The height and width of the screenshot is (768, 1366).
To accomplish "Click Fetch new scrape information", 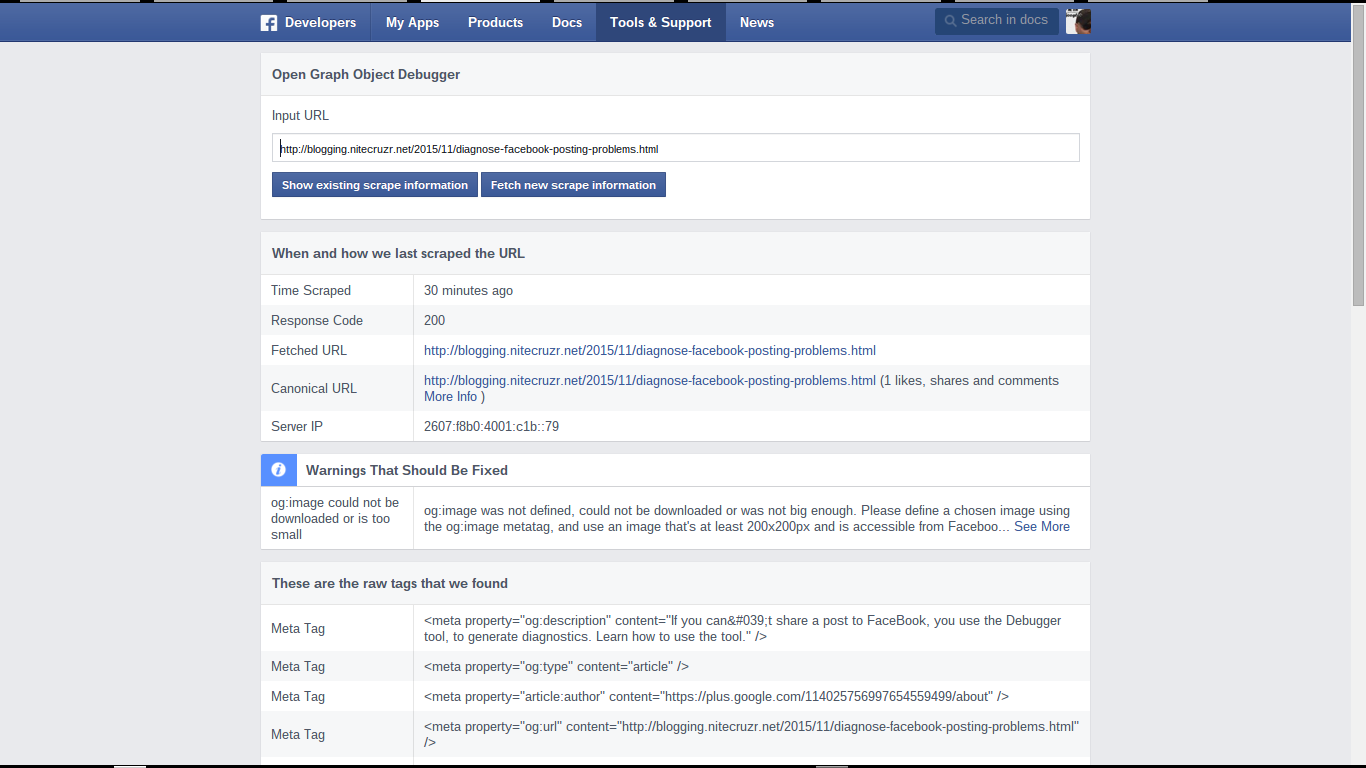I will tap(572, 184).
